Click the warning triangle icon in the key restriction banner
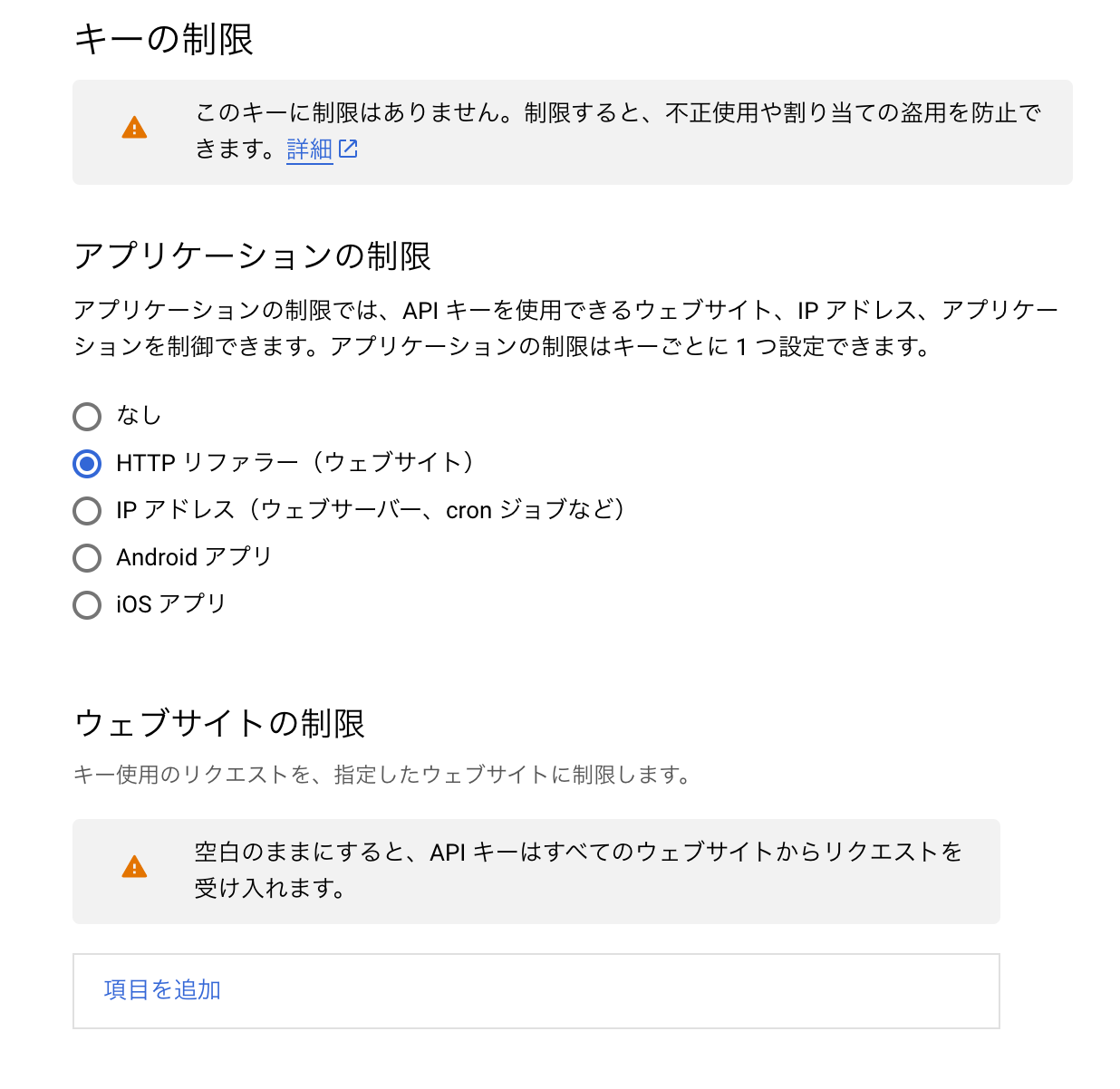The width and height of the screenshot is (1120, 1089). [134, 128]
